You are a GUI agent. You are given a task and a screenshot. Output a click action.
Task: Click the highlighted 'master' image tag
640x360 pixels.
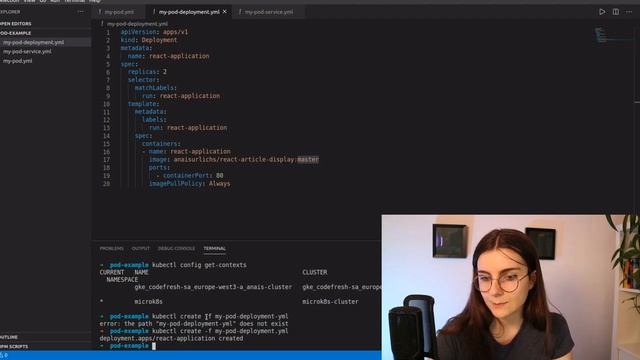pyautogui.click(x=308, y=160)
